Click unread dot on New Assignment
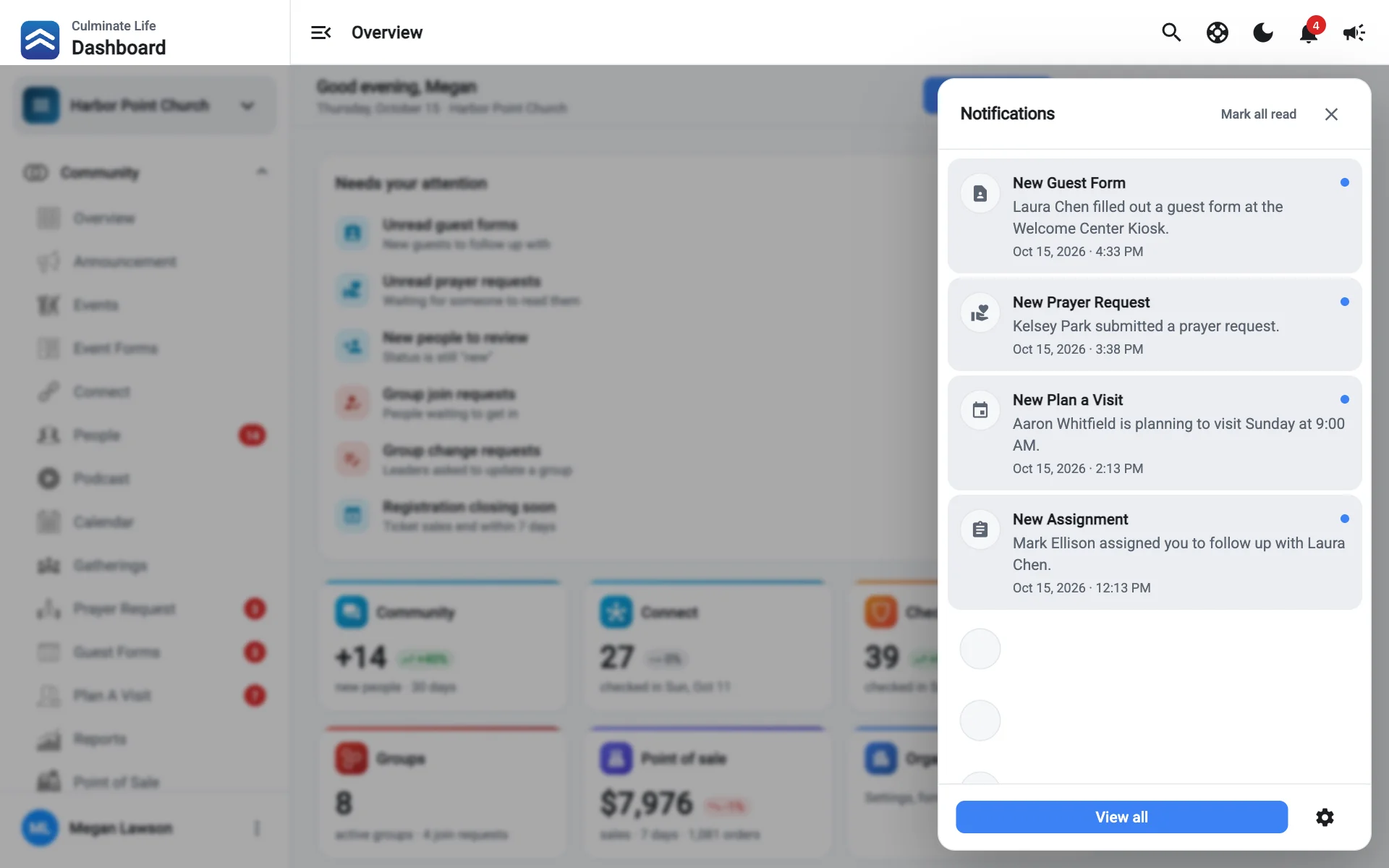This screenshot has width=1389, height=868. tap(1345, 519)
